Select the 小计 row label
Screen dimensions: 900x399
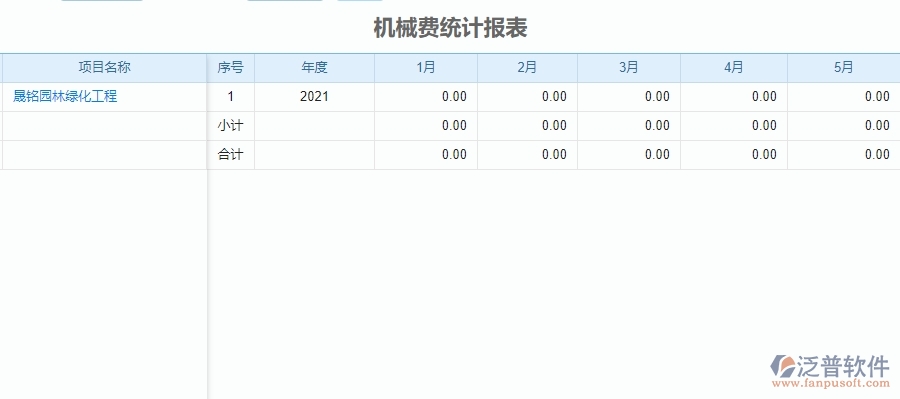[231, 126]
